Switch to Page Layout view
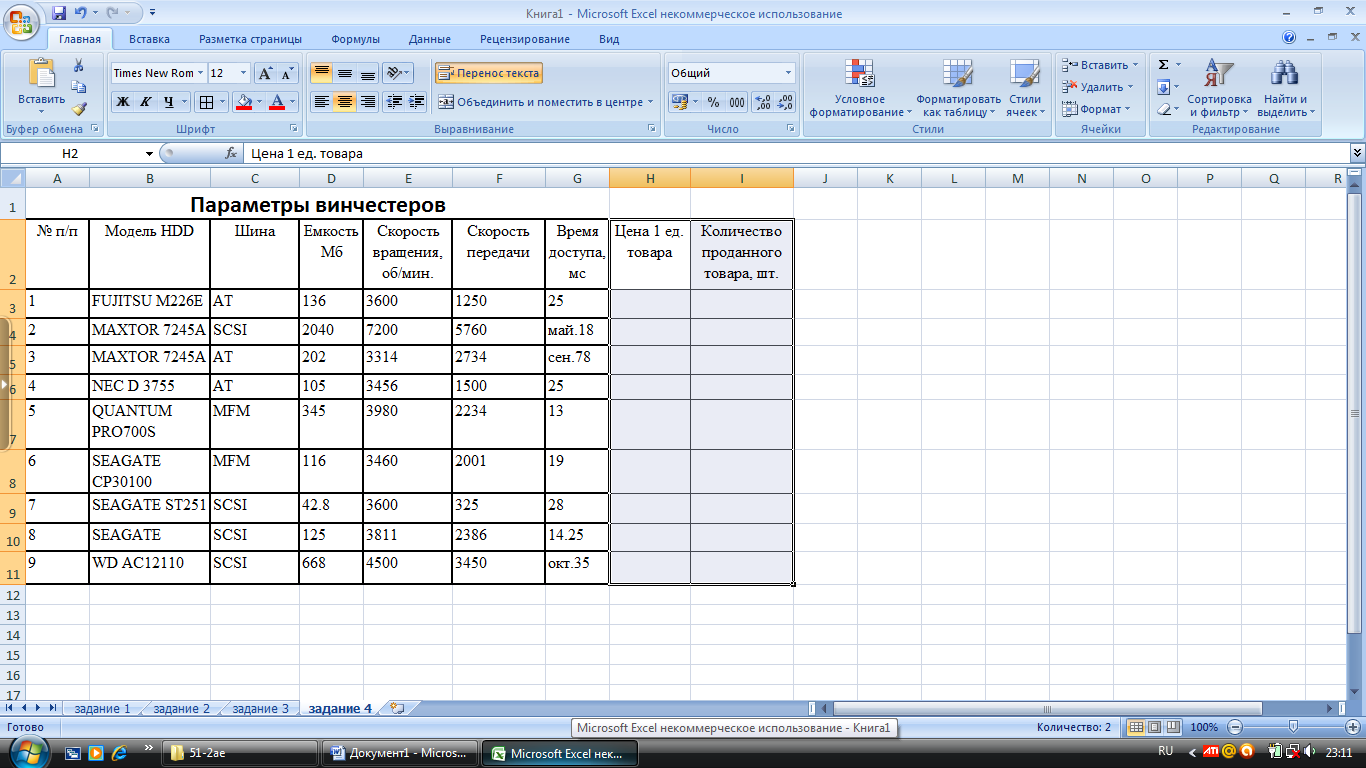 pyautogui.click(x=1155, y=727)
